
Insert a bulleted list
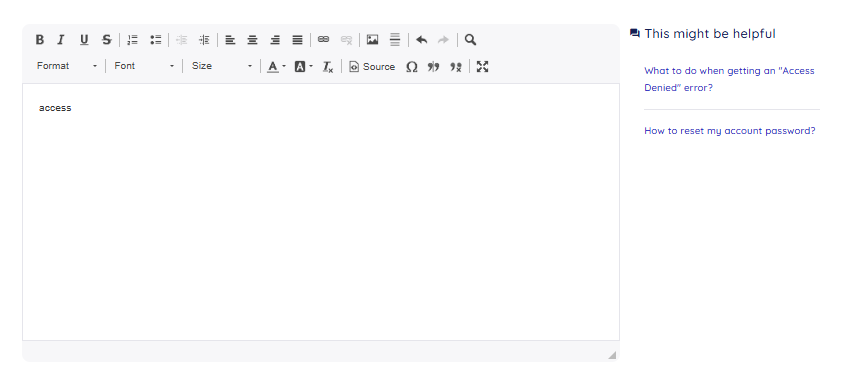156,40
